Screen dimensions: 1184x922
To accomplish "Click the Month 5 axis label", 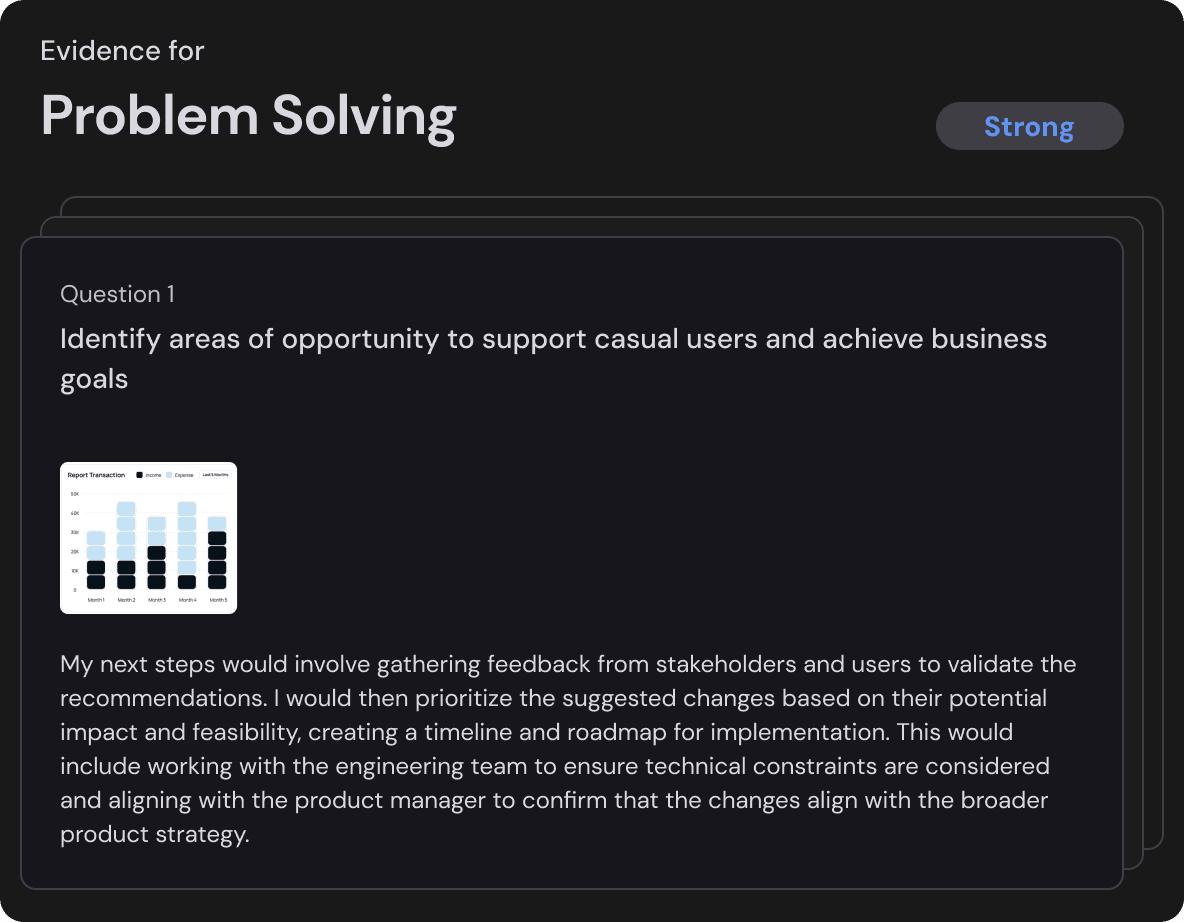I will click(218, 600).
